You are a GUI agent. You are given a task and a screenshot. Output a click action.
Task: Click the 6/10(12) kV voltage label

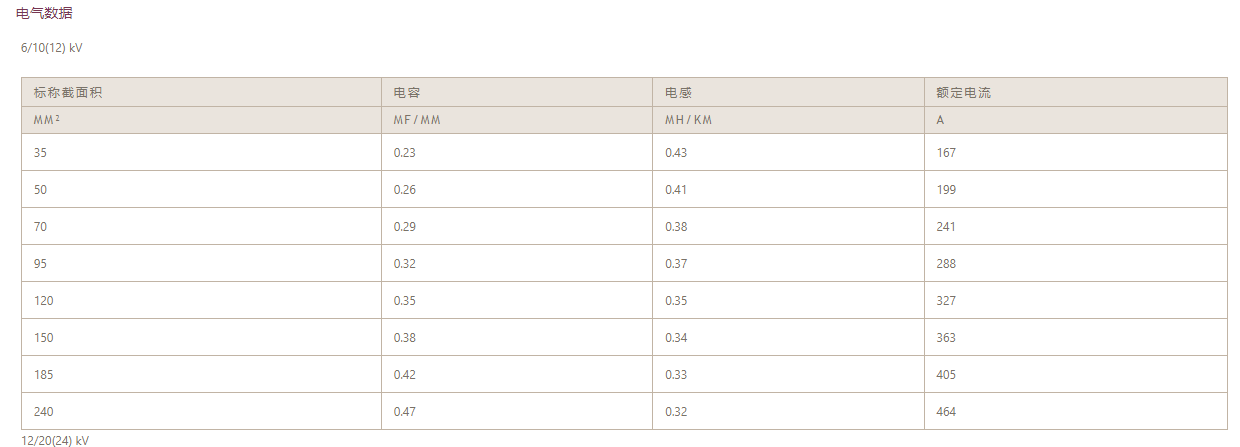pyautogui.click(x=52, y=47)
